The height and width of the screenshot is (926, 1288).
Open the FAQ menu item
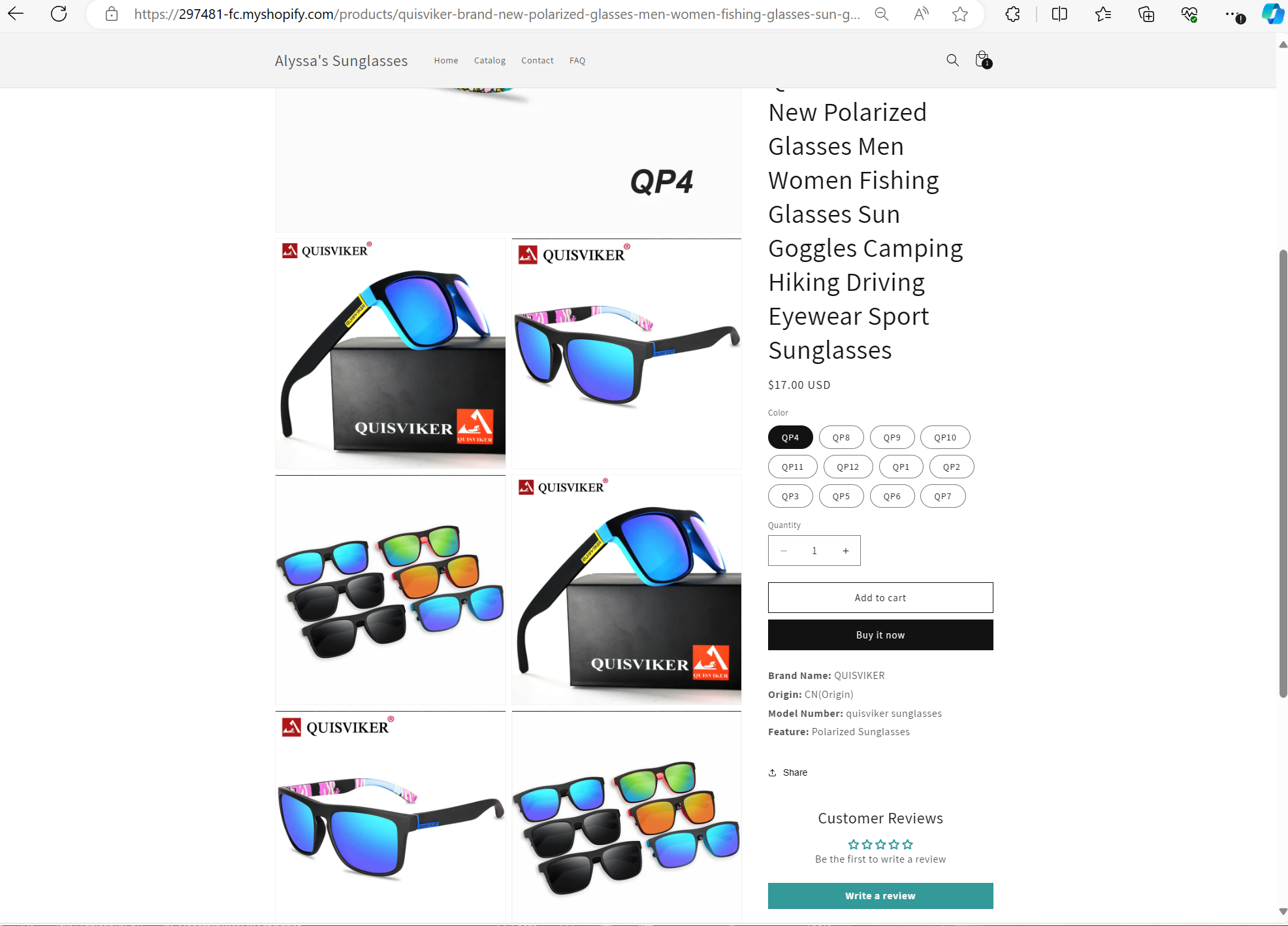[577, 60]
